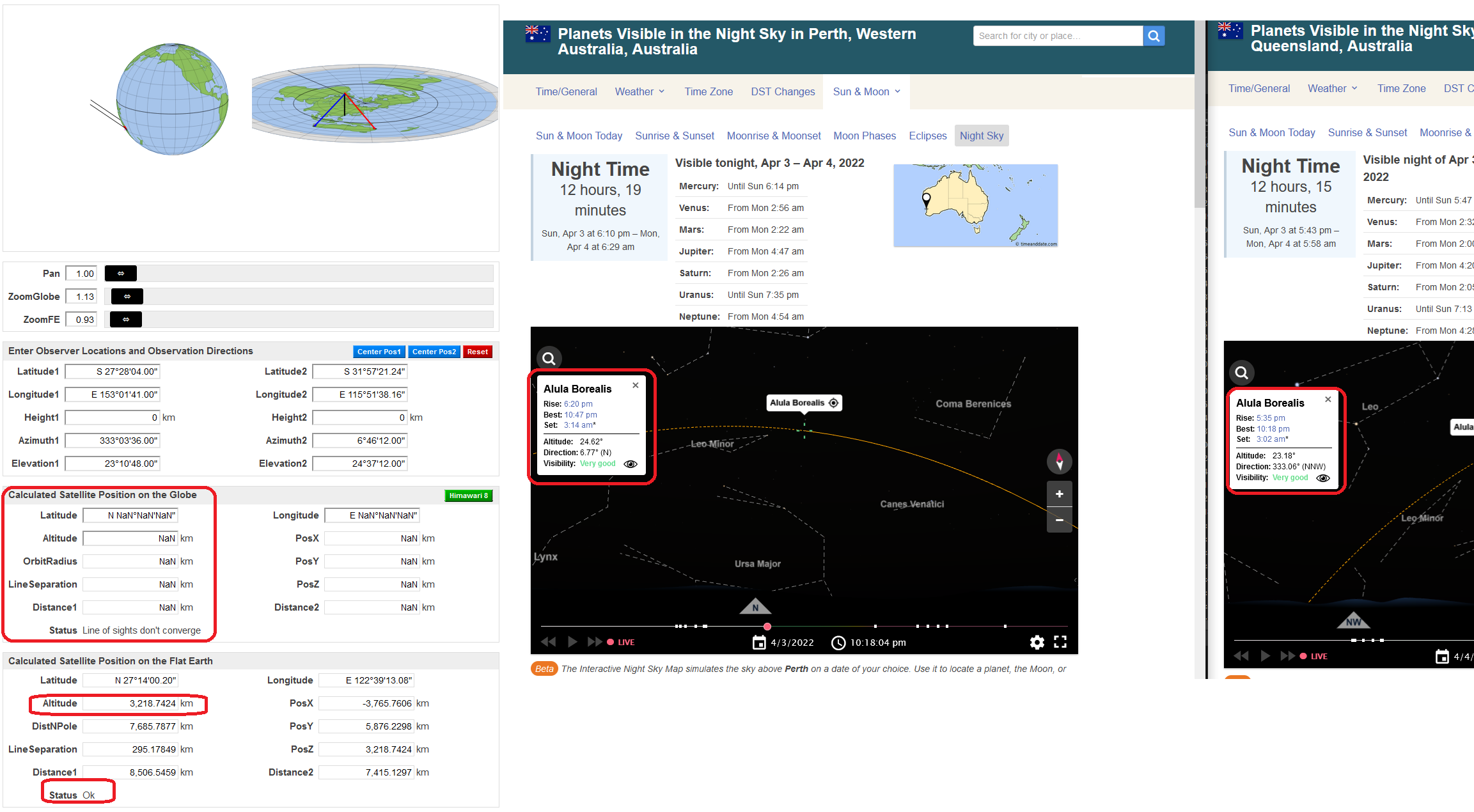Click LIVE indicator on Perth sky map
This screenshot has height=812, width=1474.
pos(621,643)
